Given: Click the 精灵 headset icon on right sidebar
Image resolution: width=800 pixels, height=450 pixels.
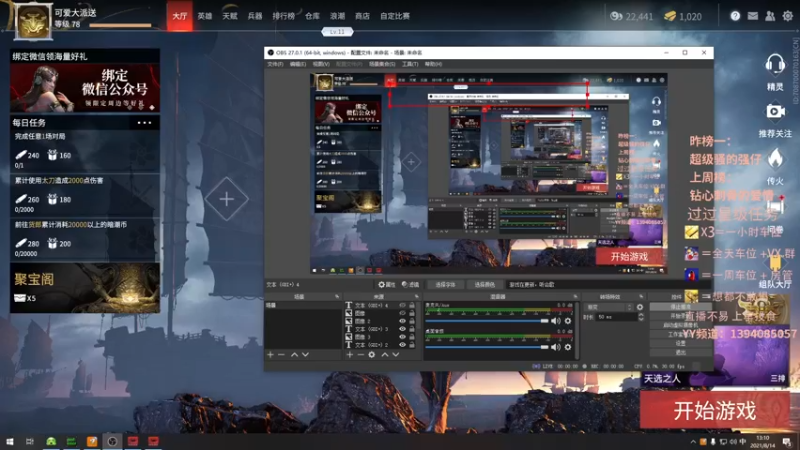Looking at the screenshot, I should click(x=775, y=65).
